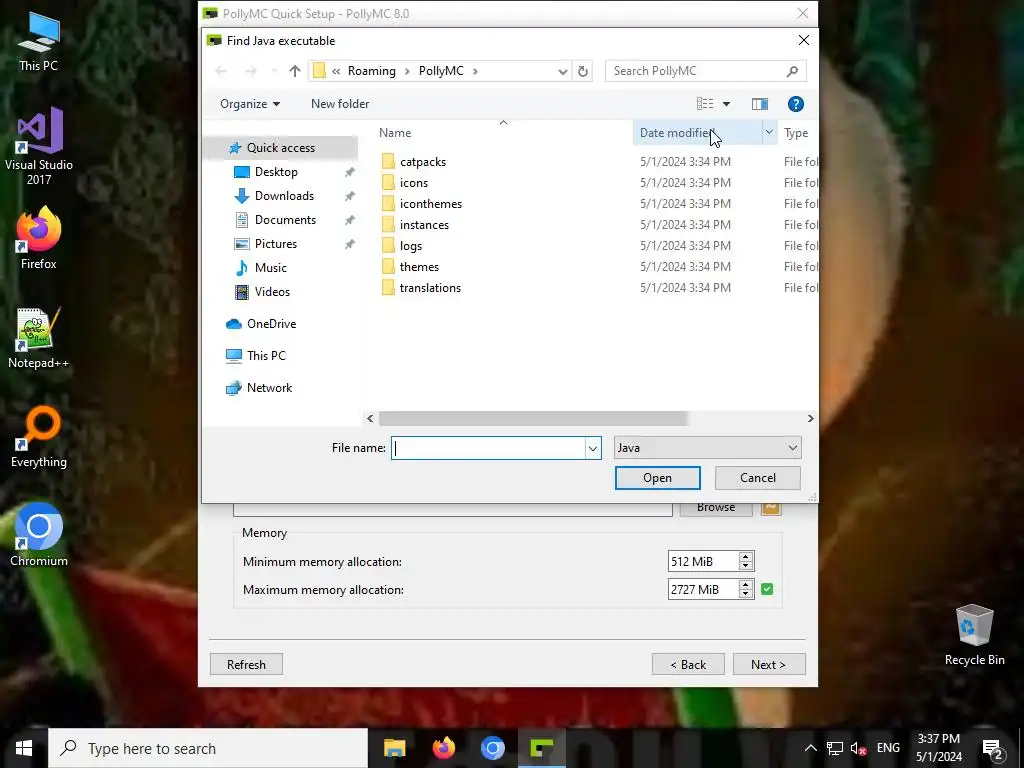
Task: Open file dialog help
Action: (x=795, y=104)
